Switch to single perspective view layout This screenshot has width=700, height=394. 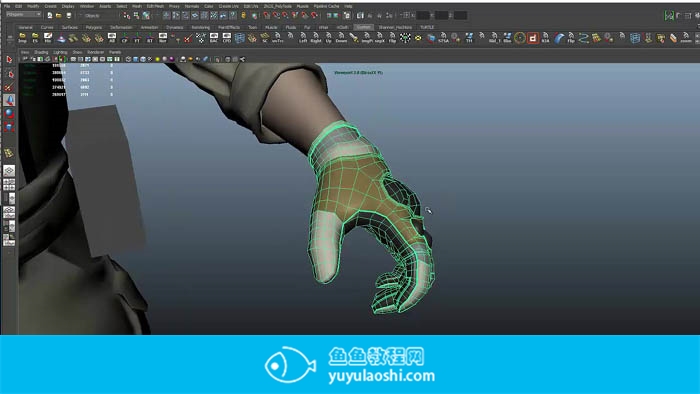click(x=9, y=170)
